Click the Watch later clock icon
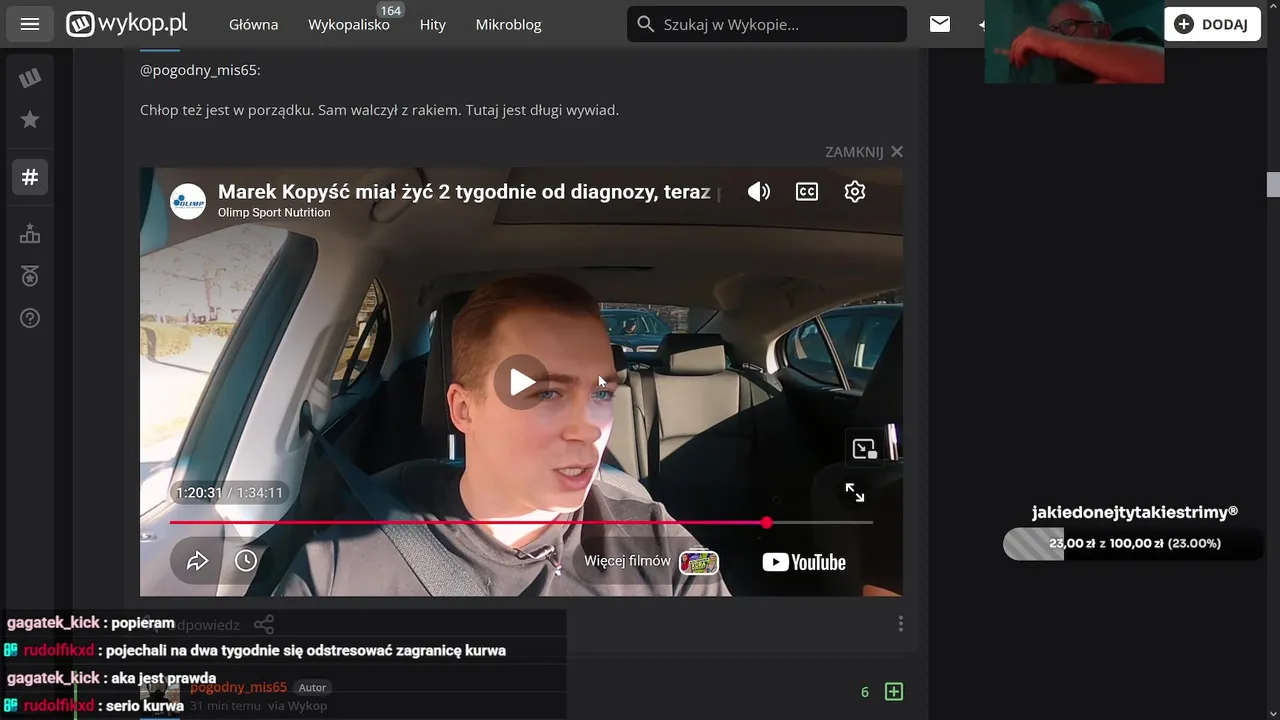The width and height of the screenshot is (1280, 720). tap(246, 561)
